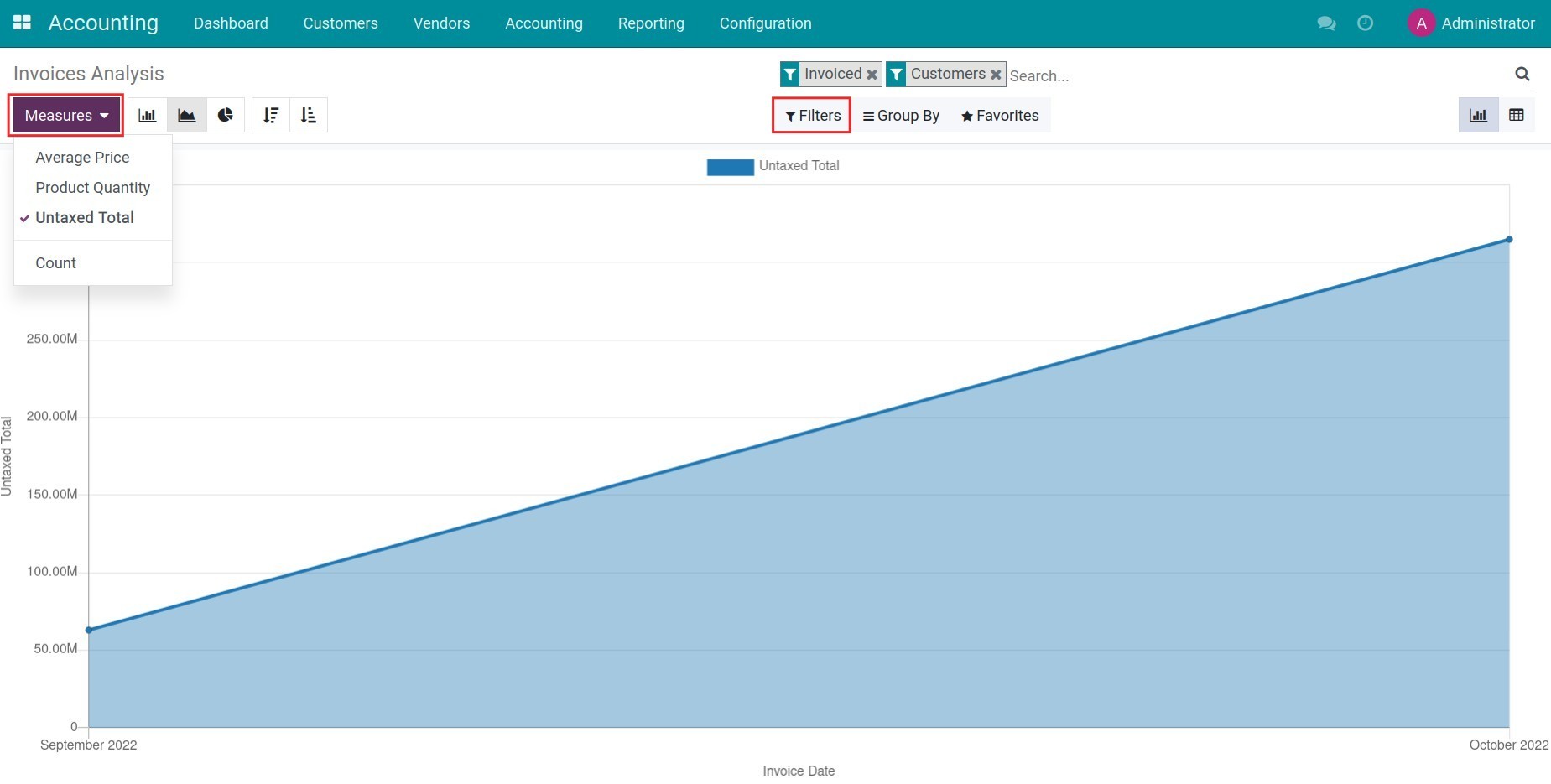Image resolution: width=1551 pixels, height=784 pixels.
Task: Enable the Product Quantity measure
Action: 92,187
